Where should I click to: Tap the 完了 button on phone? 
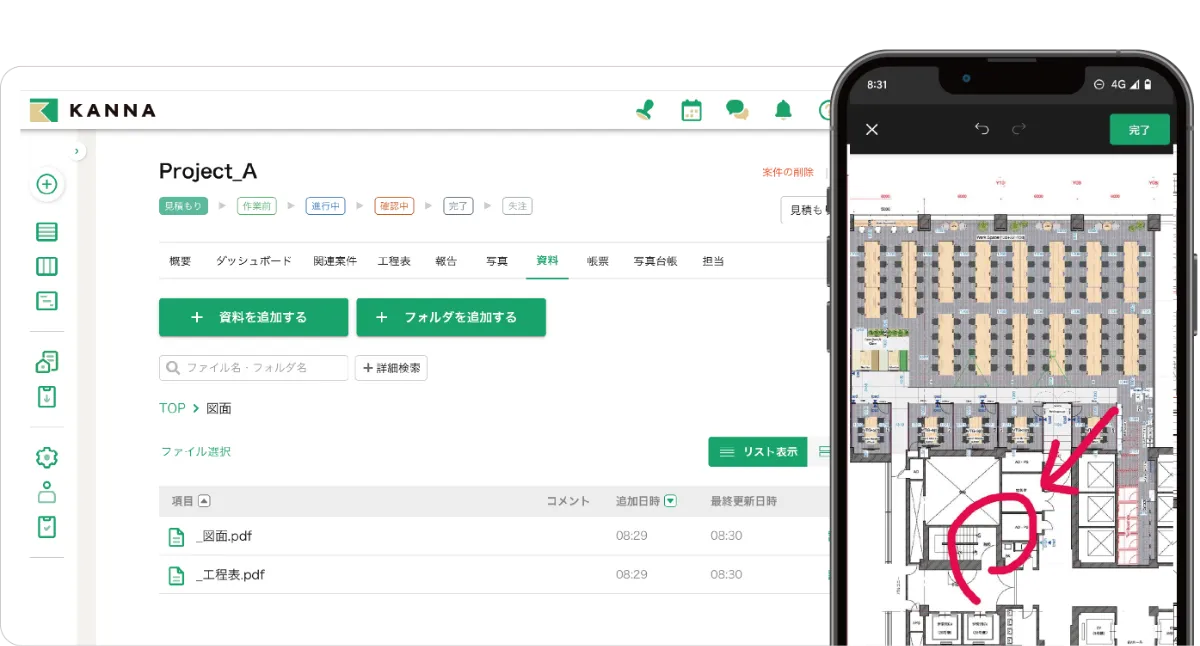[1139, 130]
